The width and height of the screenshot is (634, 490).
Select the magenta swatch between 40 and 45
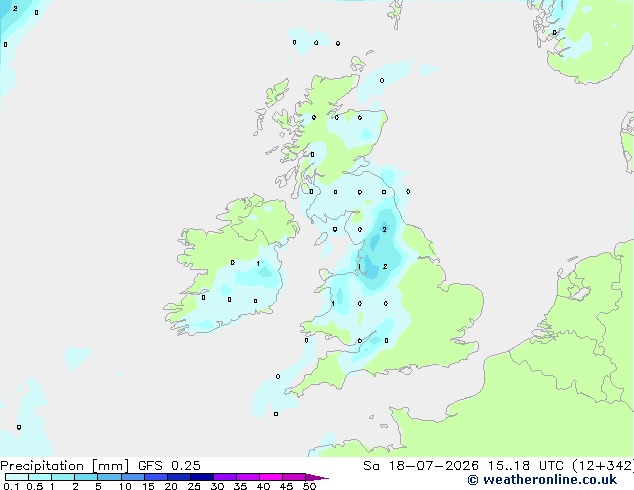(271, 477)
